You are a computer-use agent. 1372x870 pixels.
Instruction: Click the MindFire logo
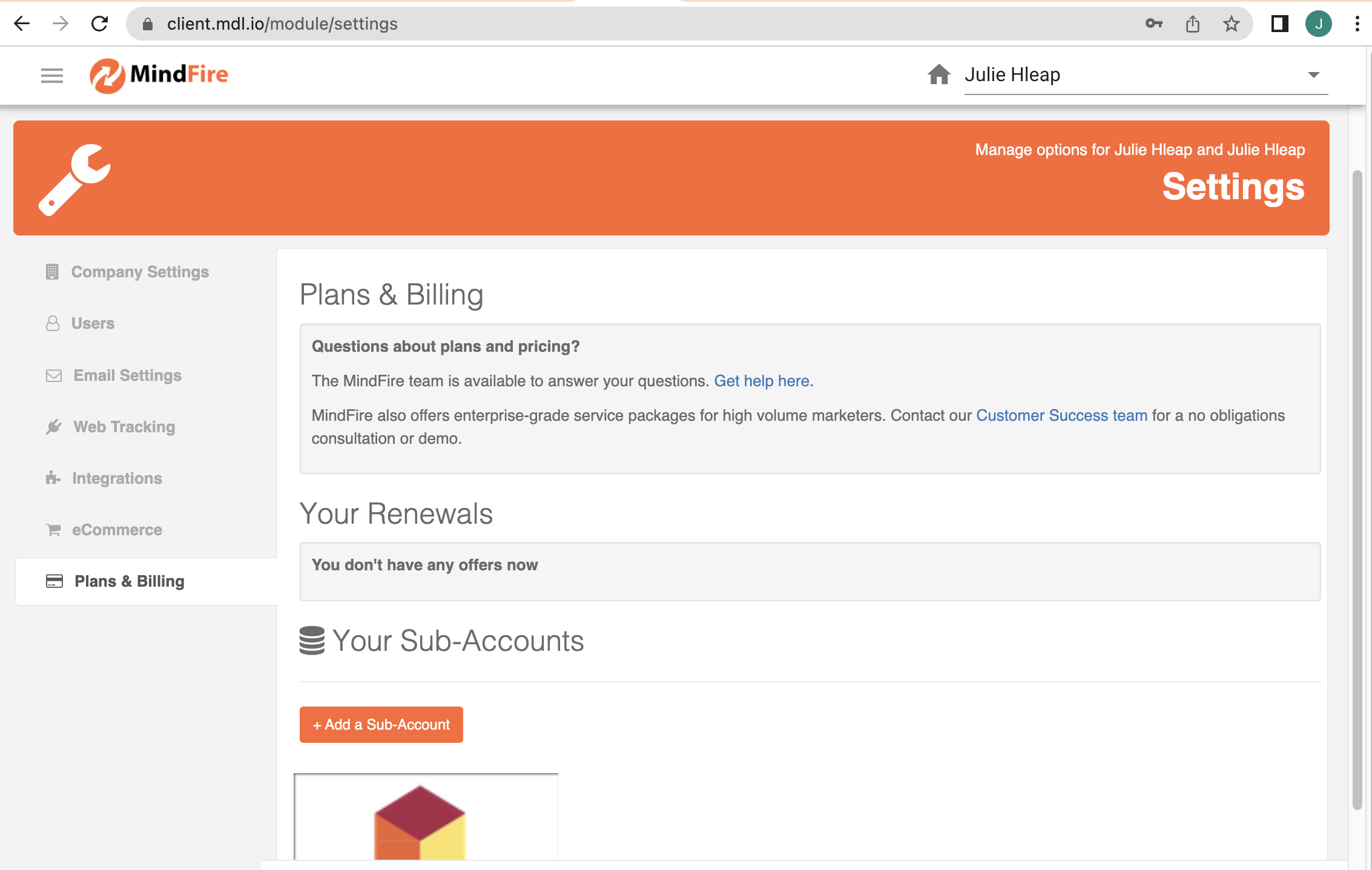click(159, 75)
